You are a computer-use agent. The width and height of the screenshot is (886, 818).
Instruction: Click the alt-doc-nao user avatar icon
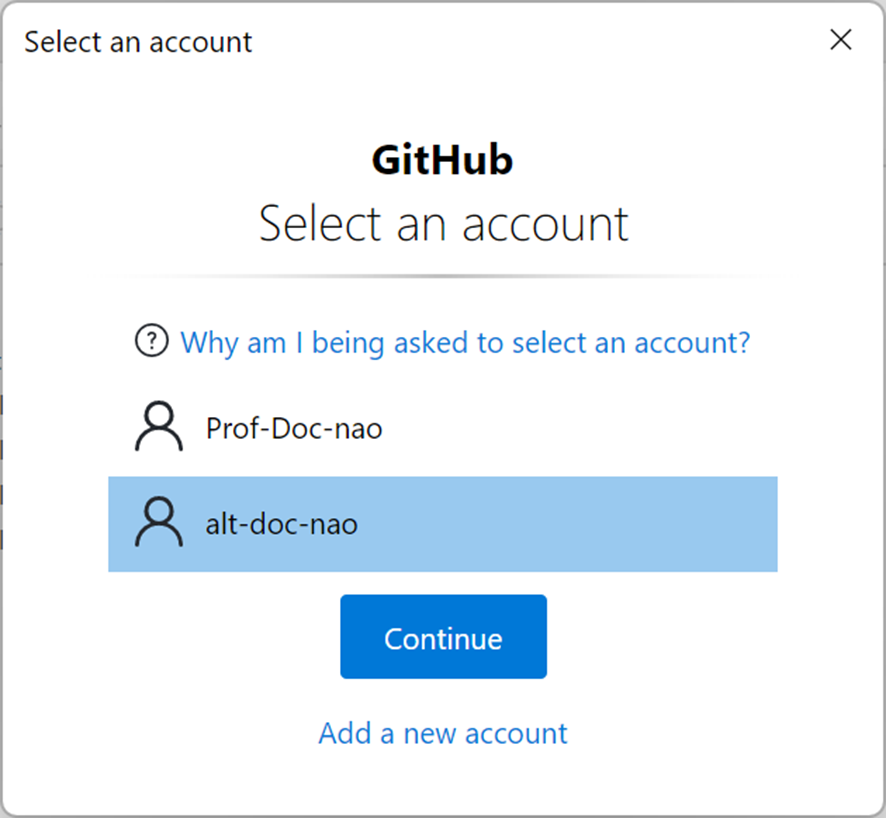pyautogui.click(x=159, y=523)
